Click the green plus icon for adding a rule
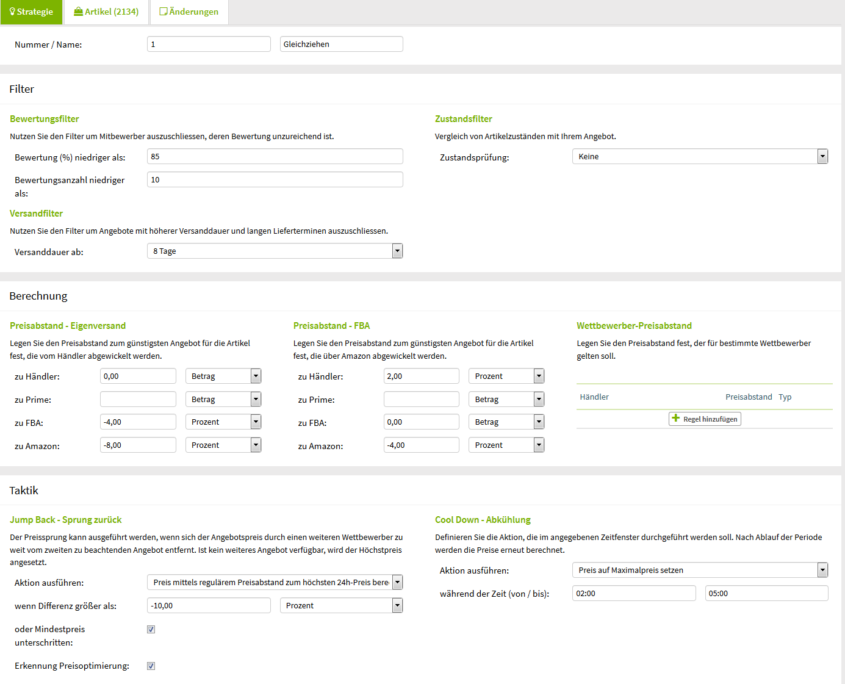This screenshot has width=845, height=684. pyautogui.click(x=676, y=418)
